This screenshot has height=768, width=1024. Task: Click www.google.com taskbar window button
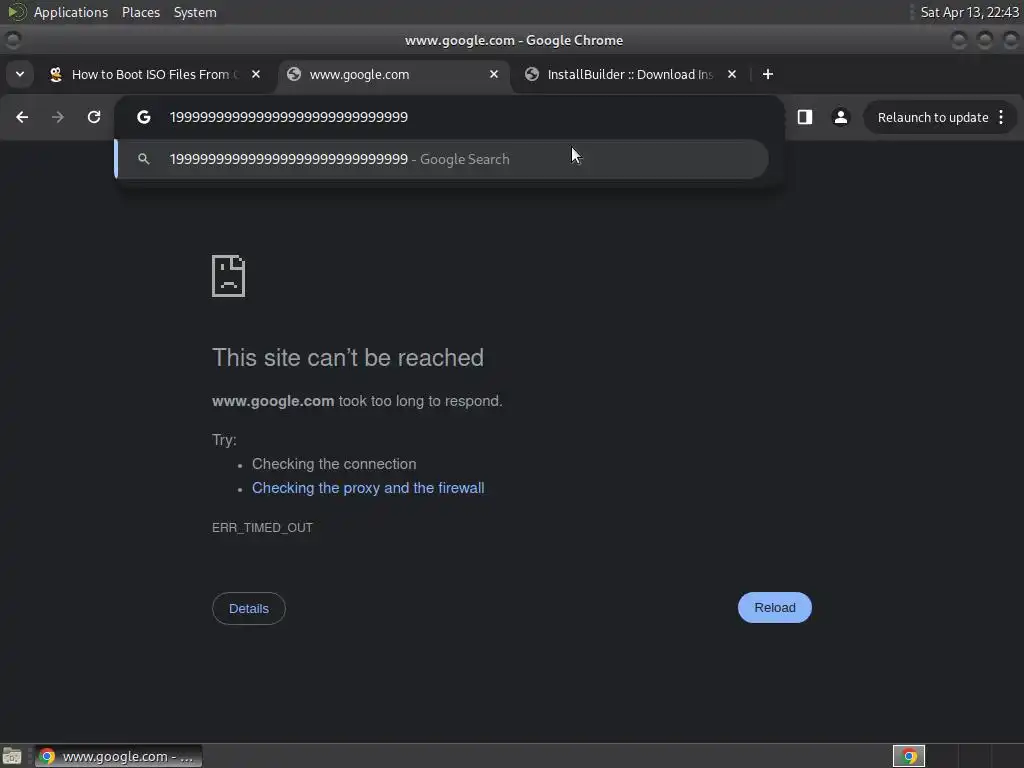pyautogui.click(x=119, y=756)
